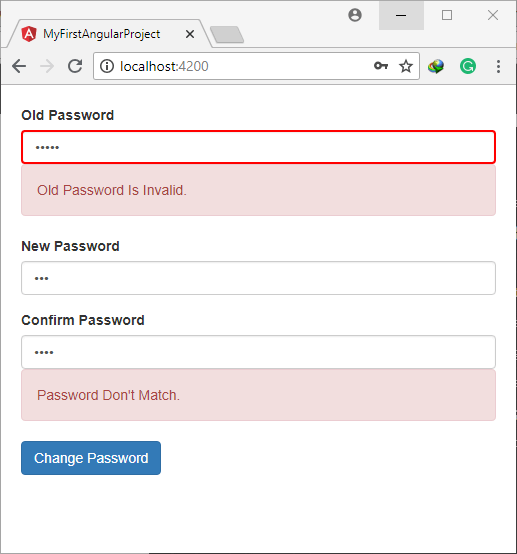Screen dimensions: 517x554
Task: Bookmark this page with the star
Action: (x=406, y=66)
